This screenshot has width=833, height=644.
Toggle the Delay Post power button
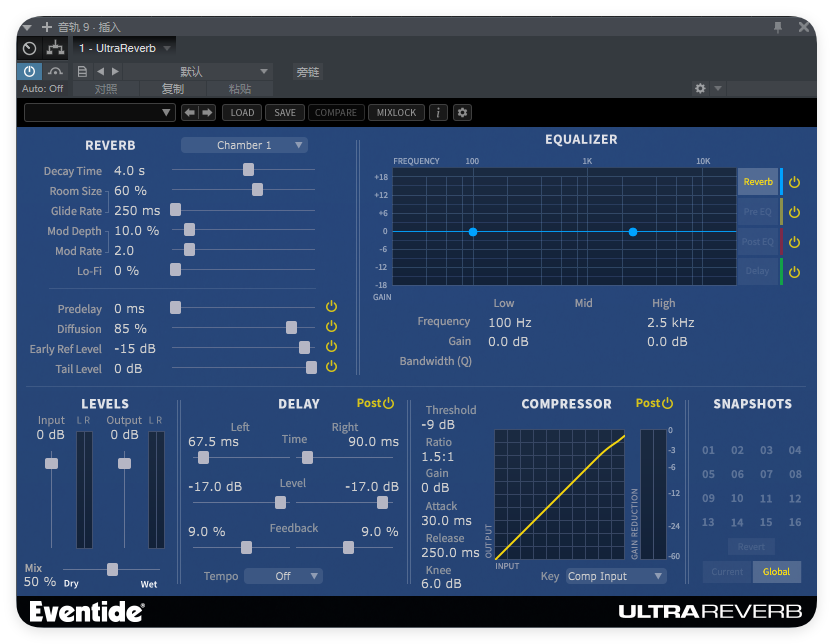click(x=389, y=403)
